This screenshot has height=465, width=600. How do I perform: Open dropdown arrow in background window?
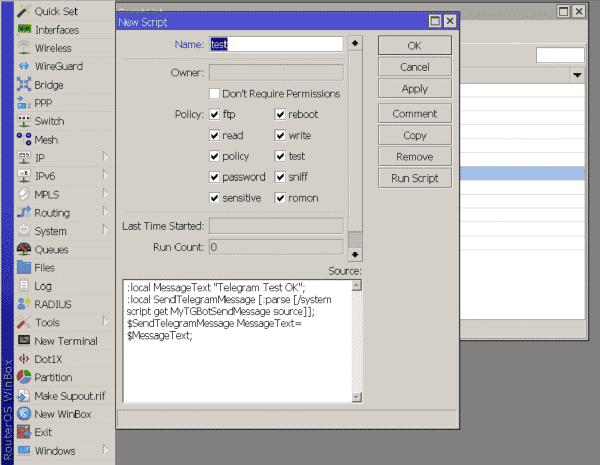pyautogui.click(x=577, y=75)
